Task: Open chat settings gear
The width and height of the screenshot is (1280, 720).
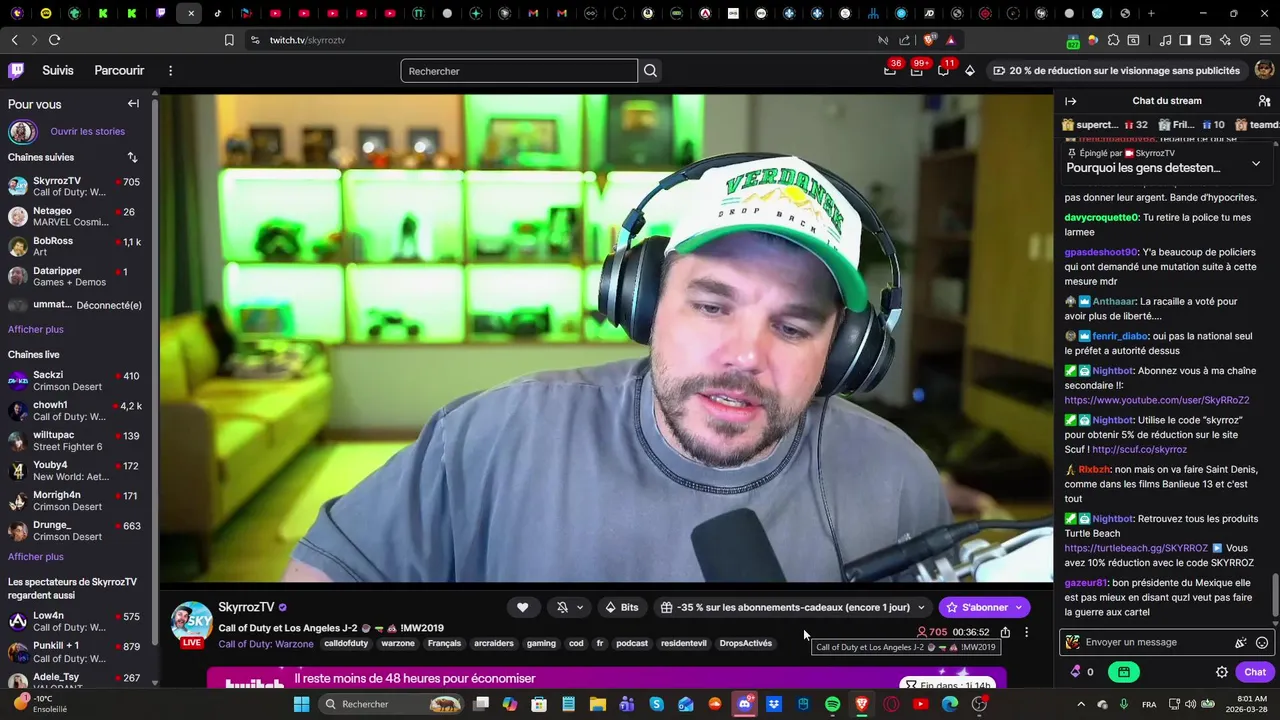Action: [x=1222, y=672]
